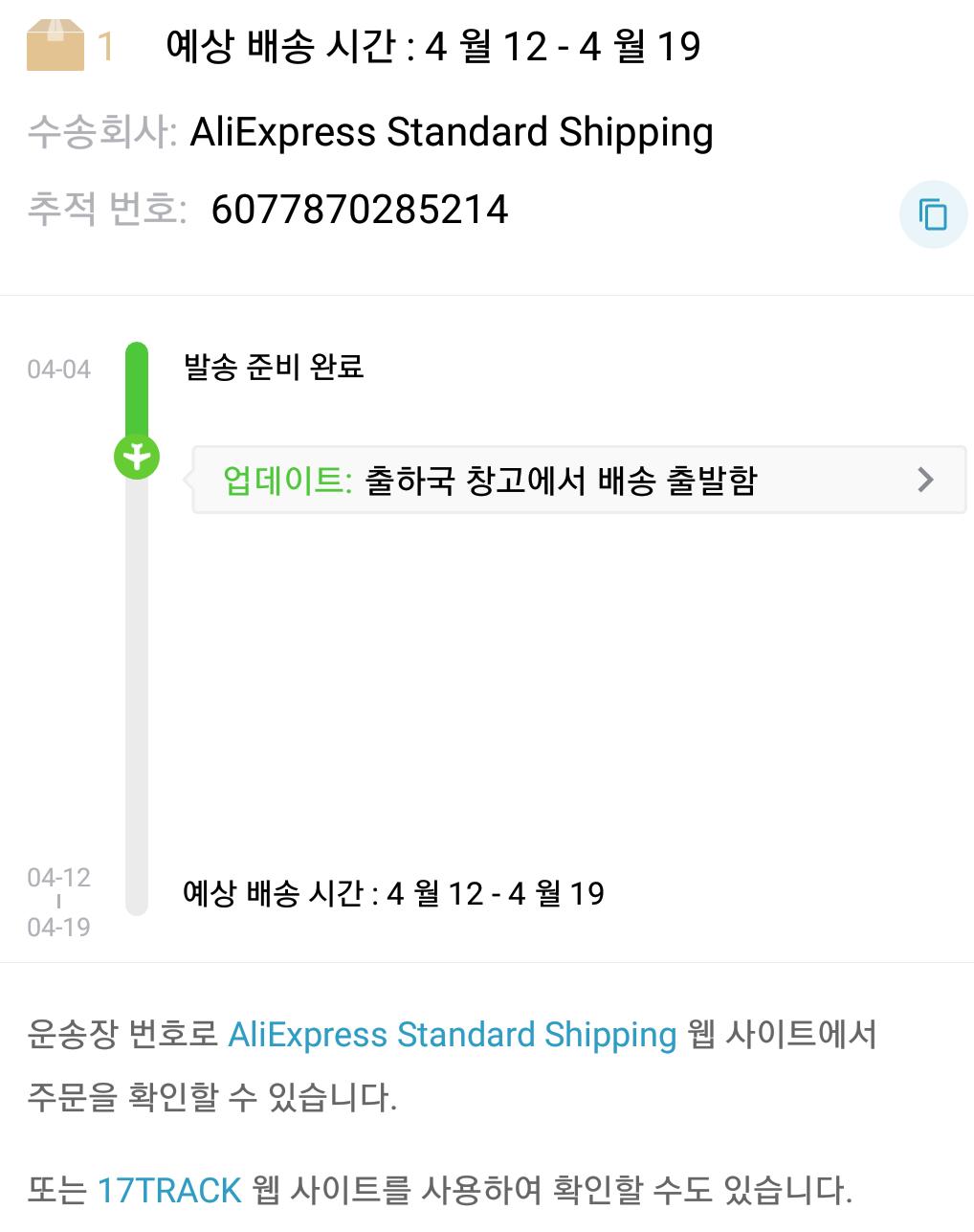Open AliExpress Standard Shipping website link
This screenshot has width=974, height=1232.
(x=452, y=1035)
